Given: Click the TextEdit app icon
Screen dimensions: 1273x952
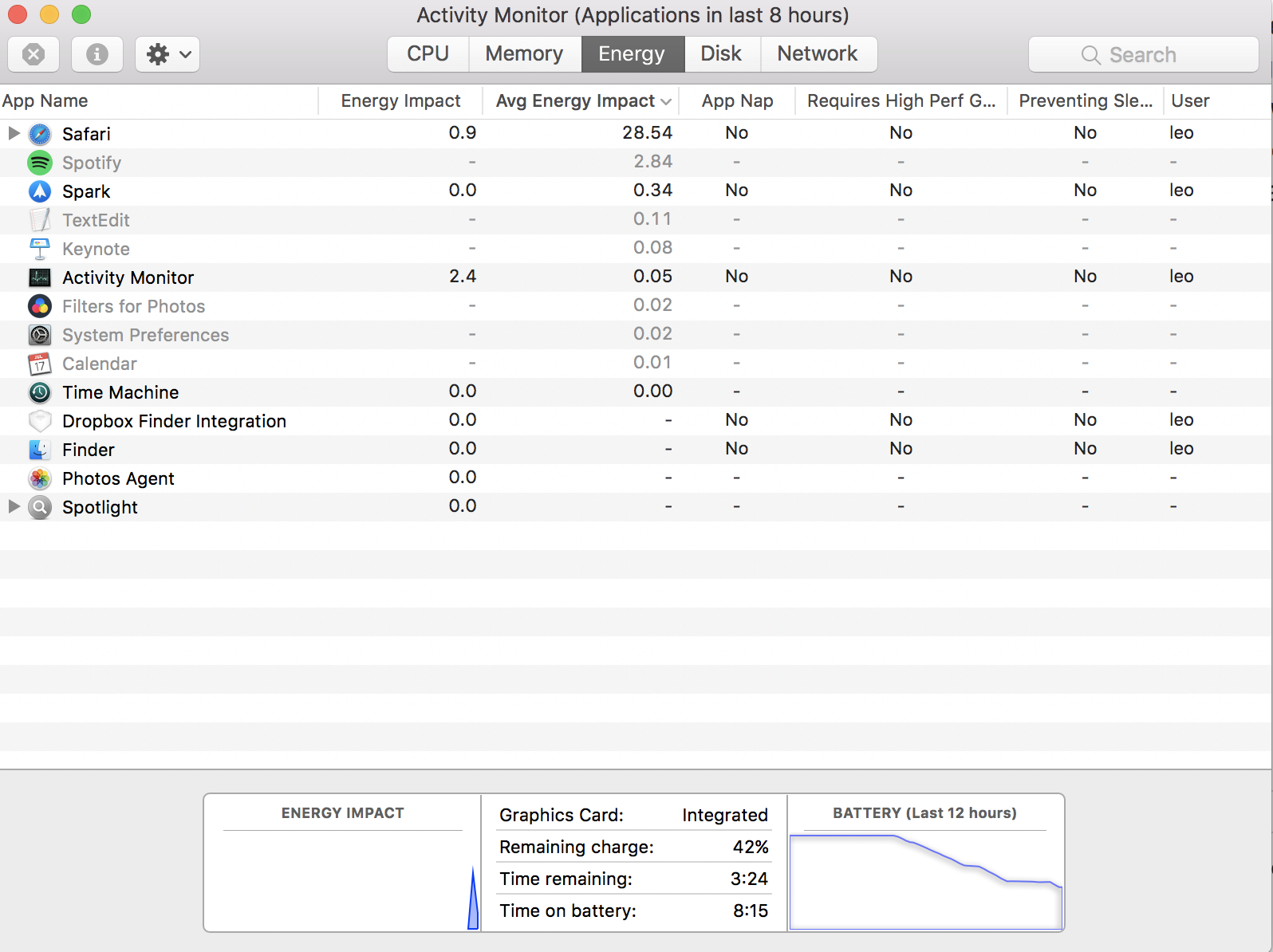Looking at the screenshot, I should coord(40,220).
